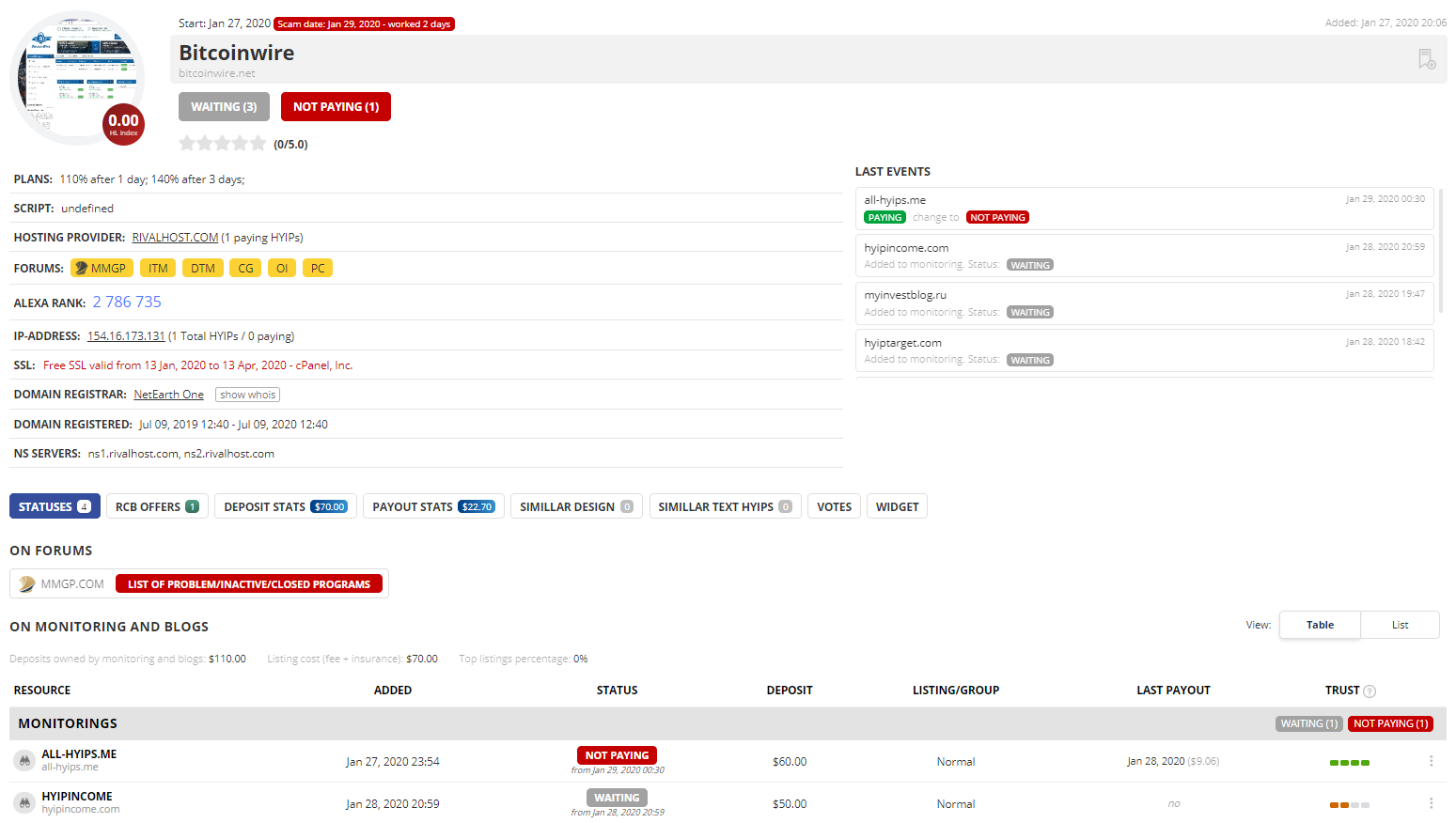Open the hyipincome.com last event entry
Image resolution: width=1456 pixels, height=823 pixels.
pos(1144,256)
